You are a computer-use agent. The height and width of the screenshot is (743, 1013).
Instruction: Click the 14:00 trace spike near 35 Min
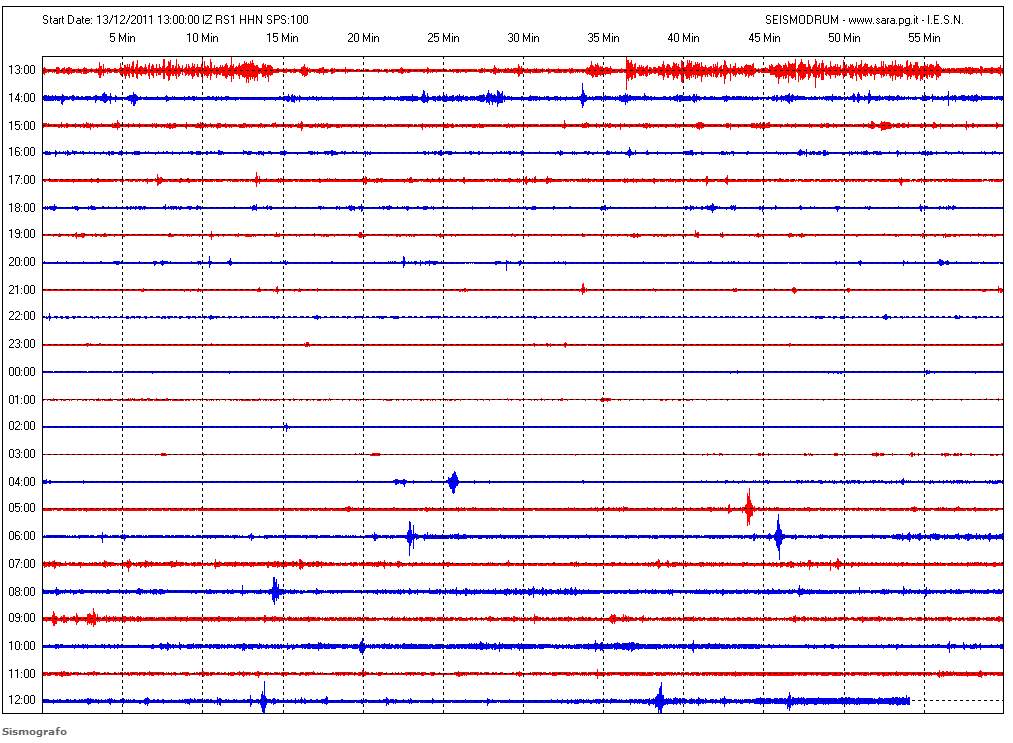point(583,97)
